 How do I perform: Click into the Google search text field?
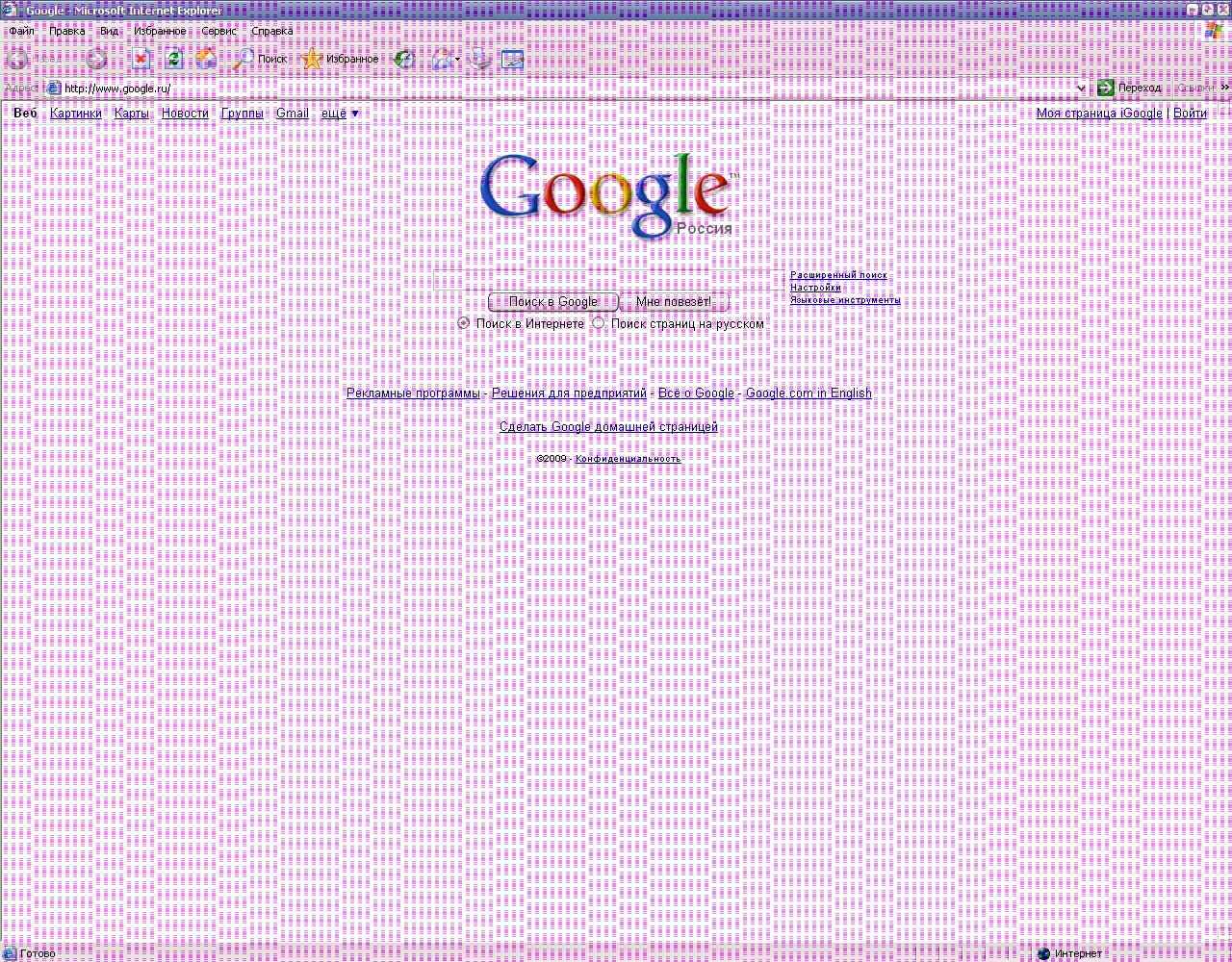point(610,280)
